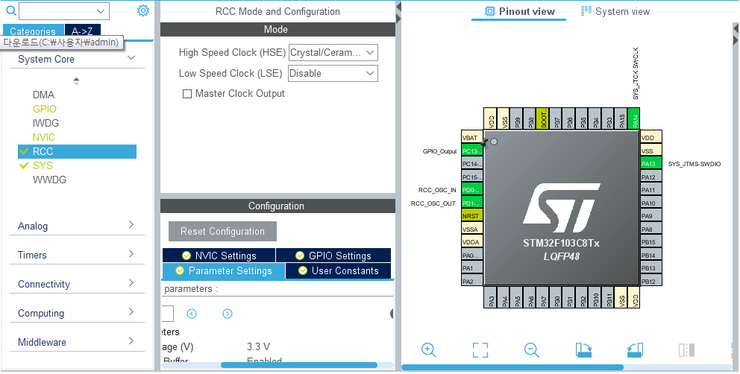Click the green PA13 pin on chip

(651, 164)
